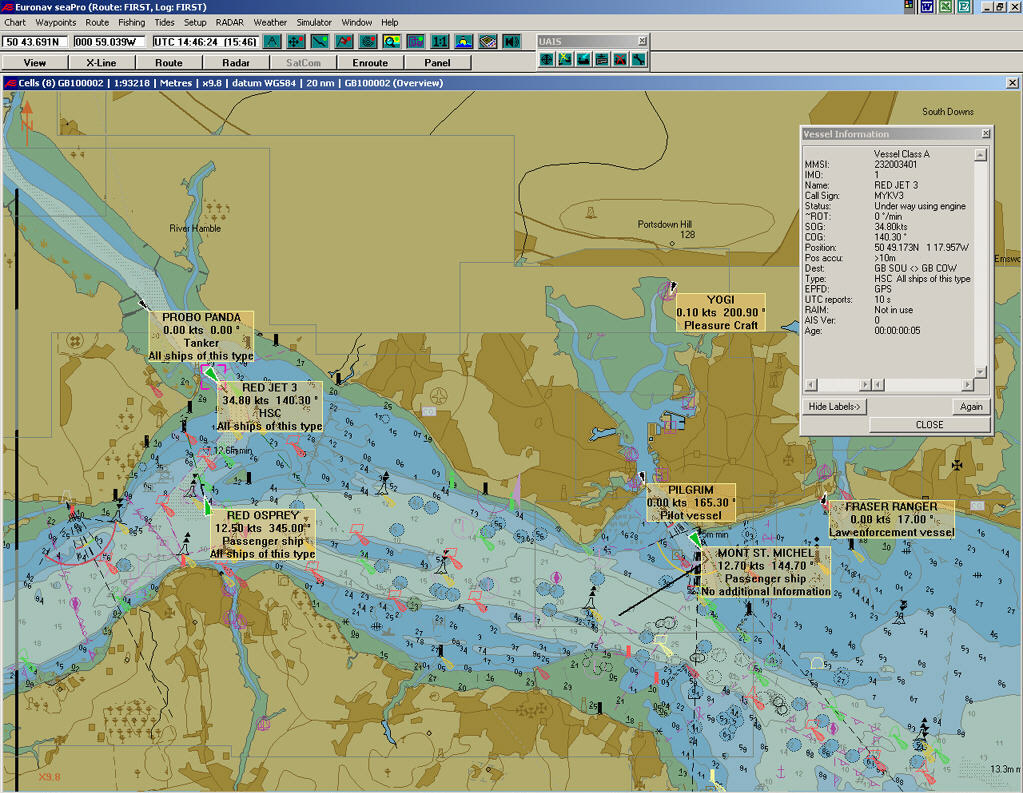The width and height of the screenshot is (1023, 793).
Task: Click the yellow cross vessel icon in UAIS toolbar
Action: coord(565,59)
